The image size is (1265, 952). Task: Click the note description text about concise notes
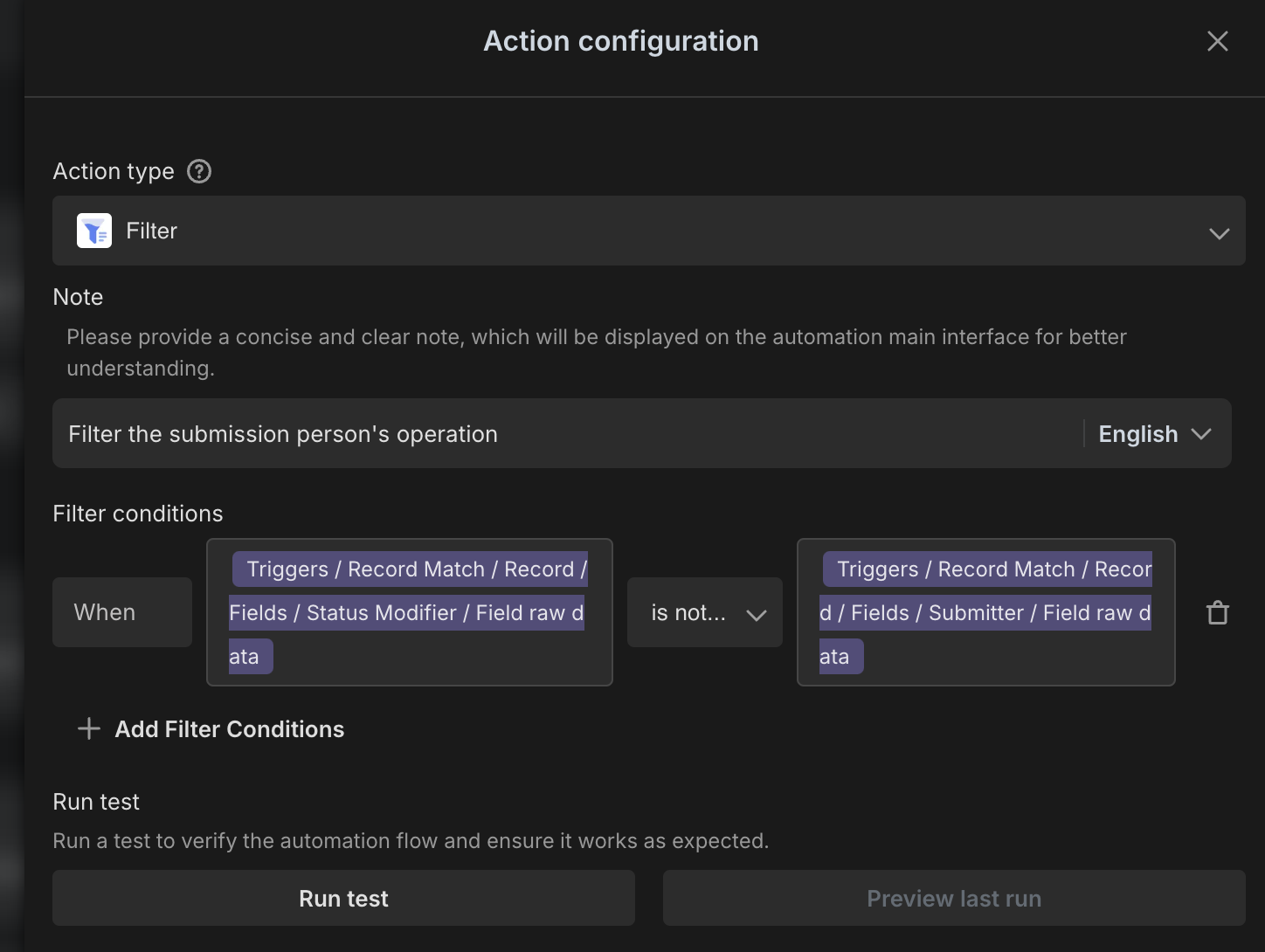(597, 352)
